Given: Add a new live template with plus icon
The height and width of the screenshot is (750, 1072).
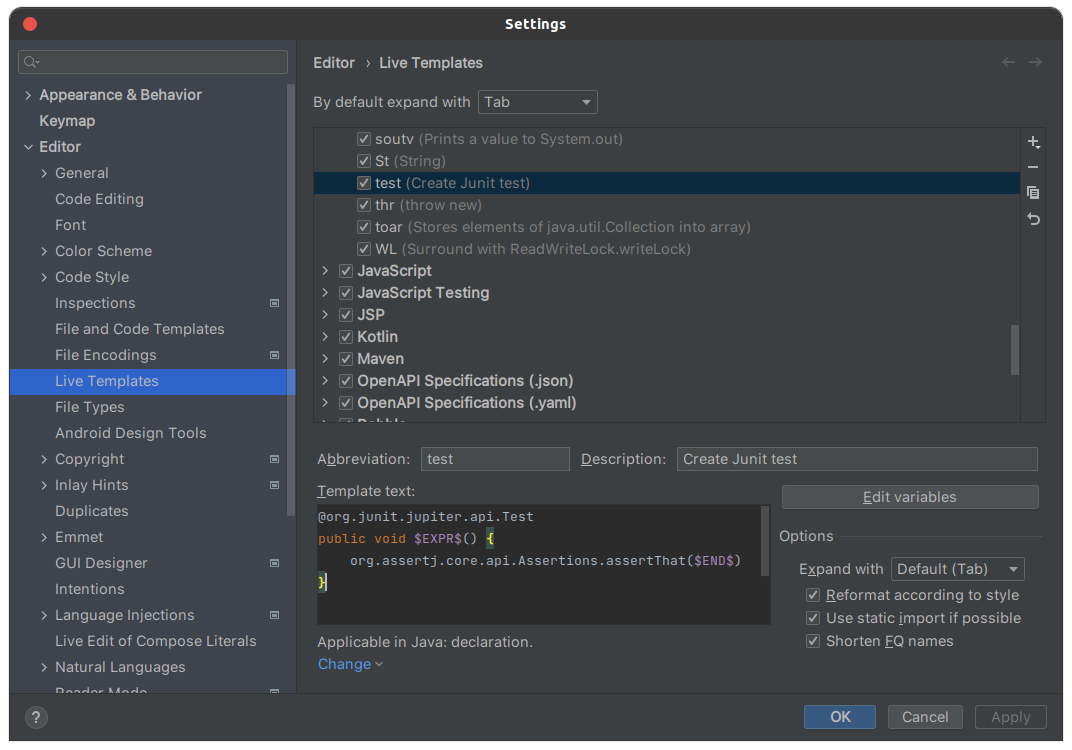Looking at the screenshot, I should 1033,142.
